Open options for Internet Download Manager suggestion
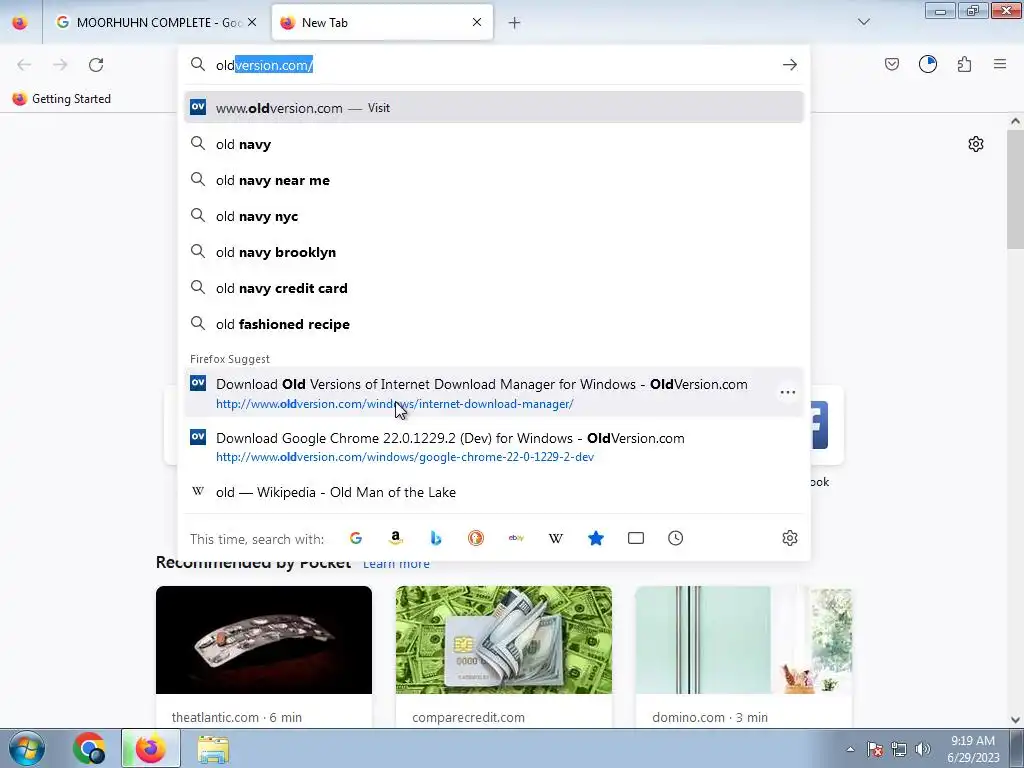 pyautogui.click(x=788, y=392)
